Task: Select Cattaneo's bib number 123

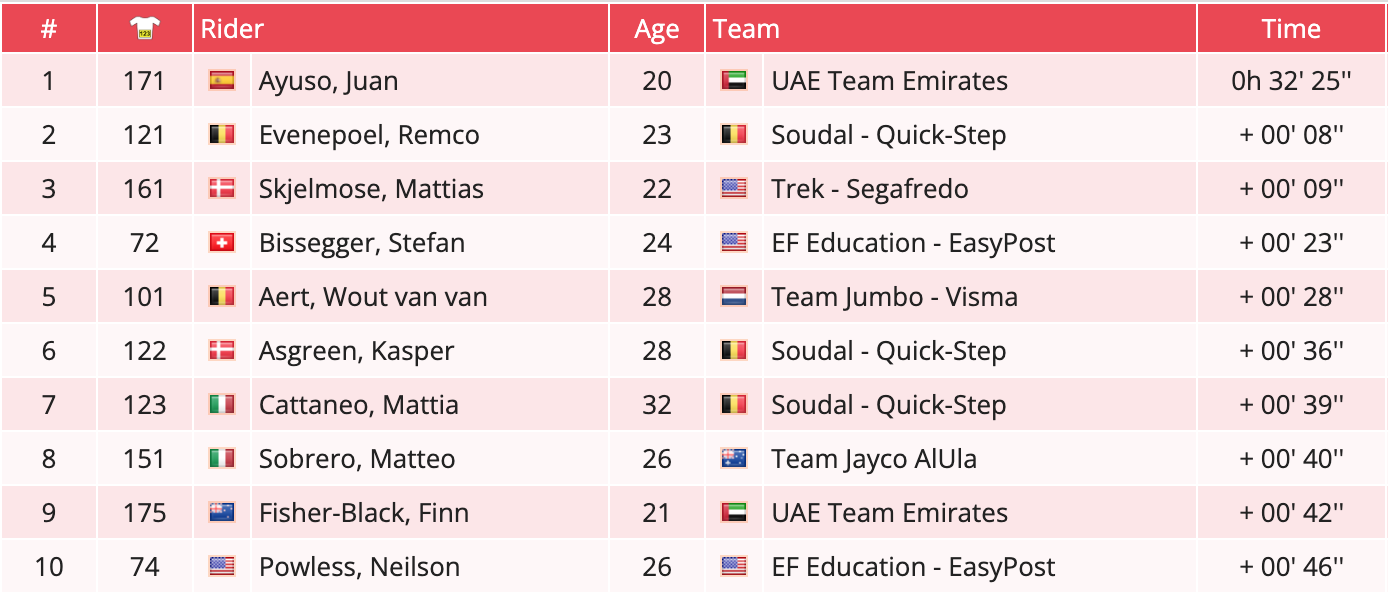Action: (145, 405)
